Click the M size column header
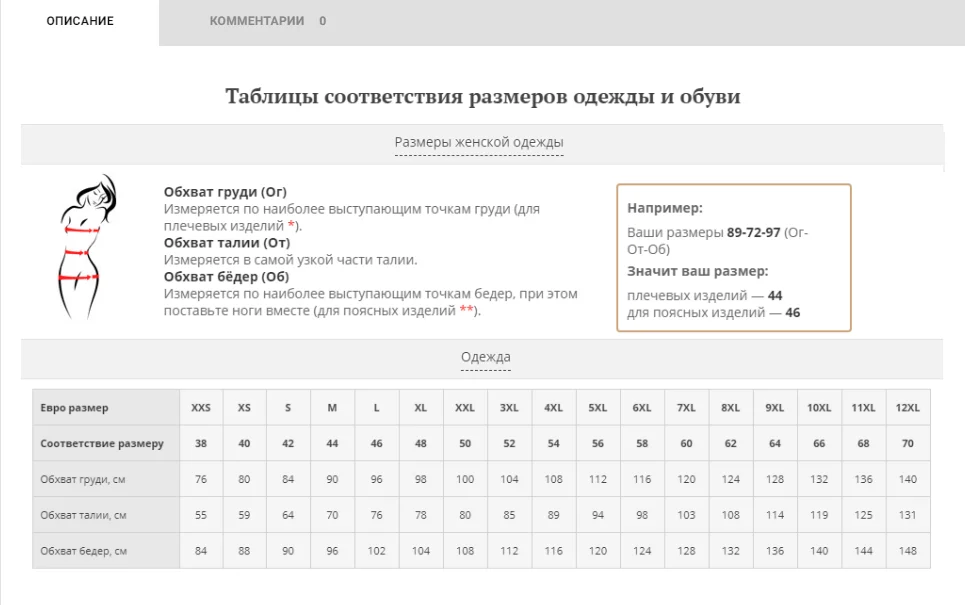This screenshot has width=965, height=605. (x=332, y=407)
